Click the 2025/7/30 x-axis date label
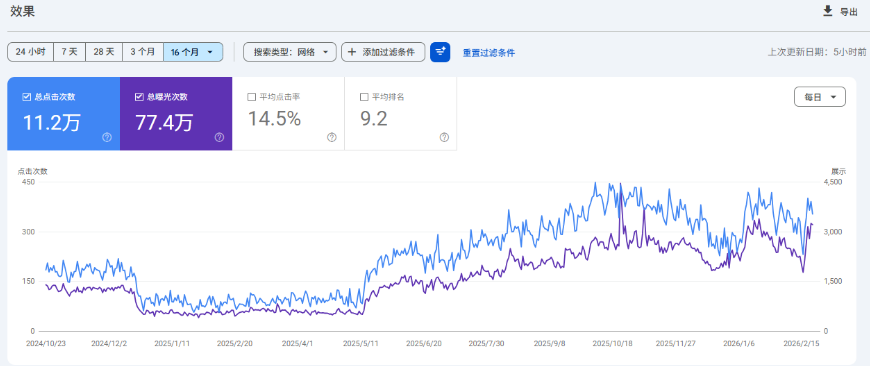 [x=486, y=343]
